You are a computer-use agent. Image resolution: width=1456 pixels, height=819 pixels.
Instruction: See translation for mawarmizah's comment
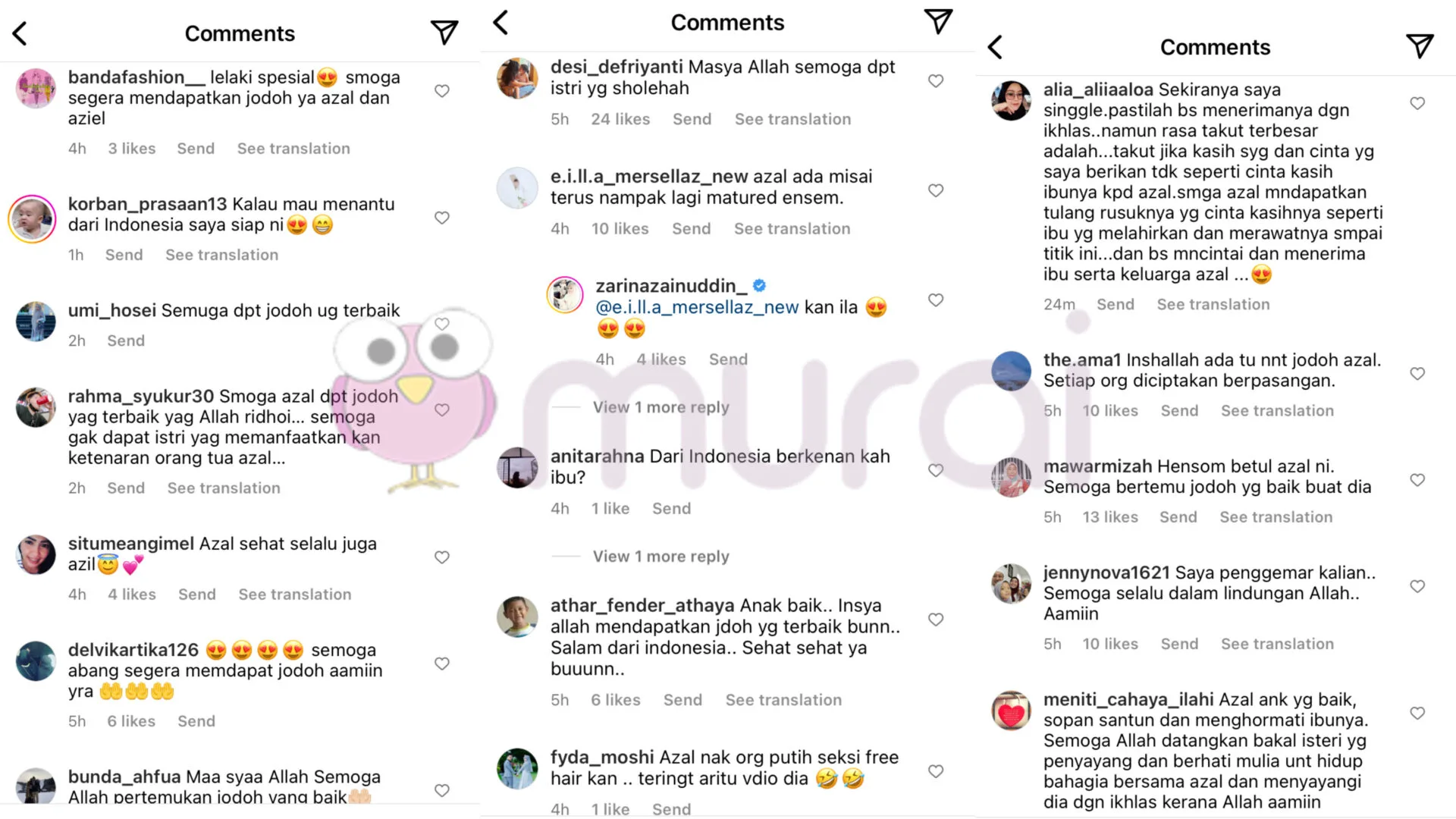1276,517
